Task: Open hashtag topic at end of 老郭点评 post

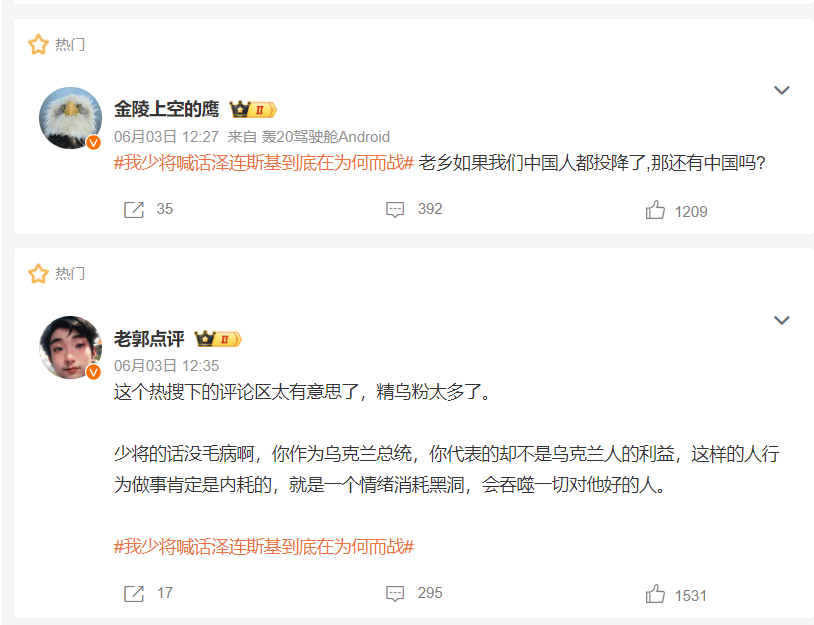Action: 264,547
